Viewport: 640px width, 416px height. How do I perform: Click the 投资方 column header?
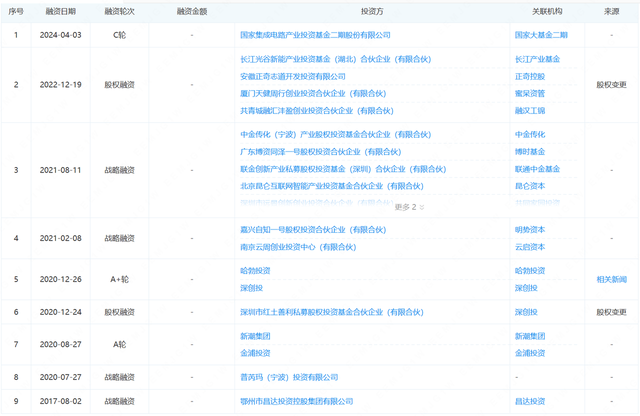pos(372,11)
